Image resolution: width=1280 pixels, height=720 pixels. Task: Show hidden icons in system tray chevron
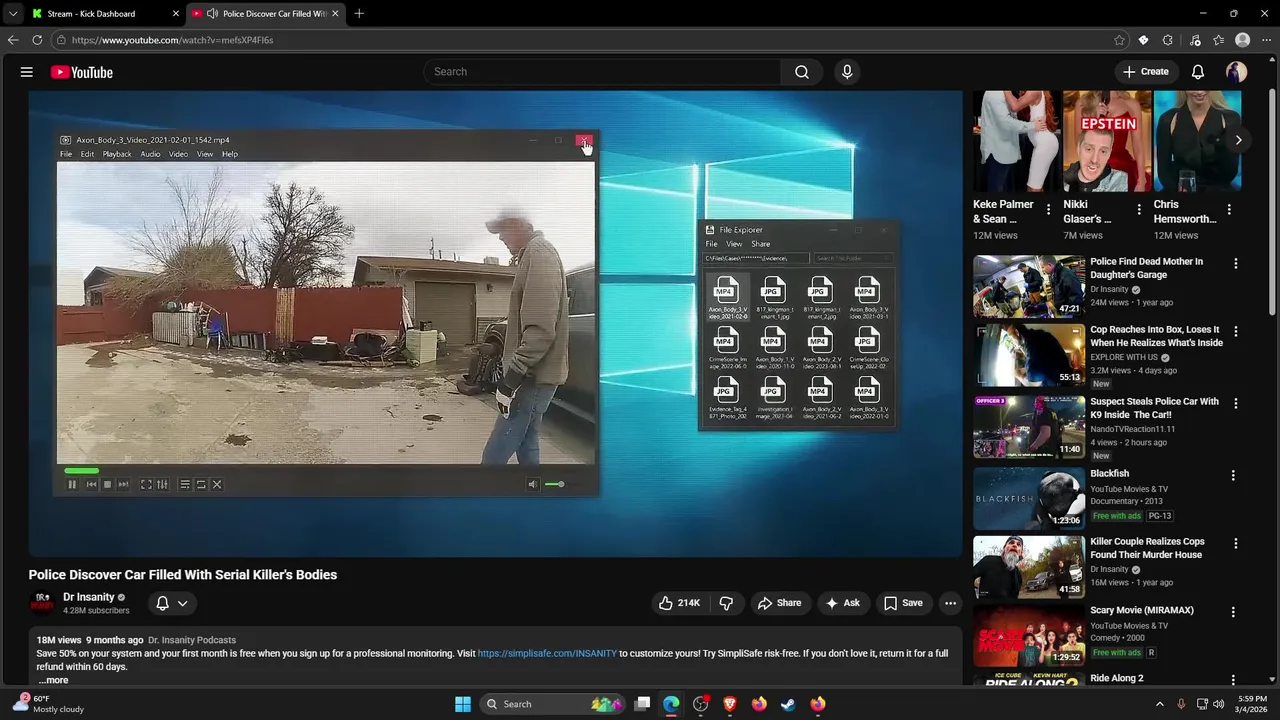click(x=1160, y=704)
